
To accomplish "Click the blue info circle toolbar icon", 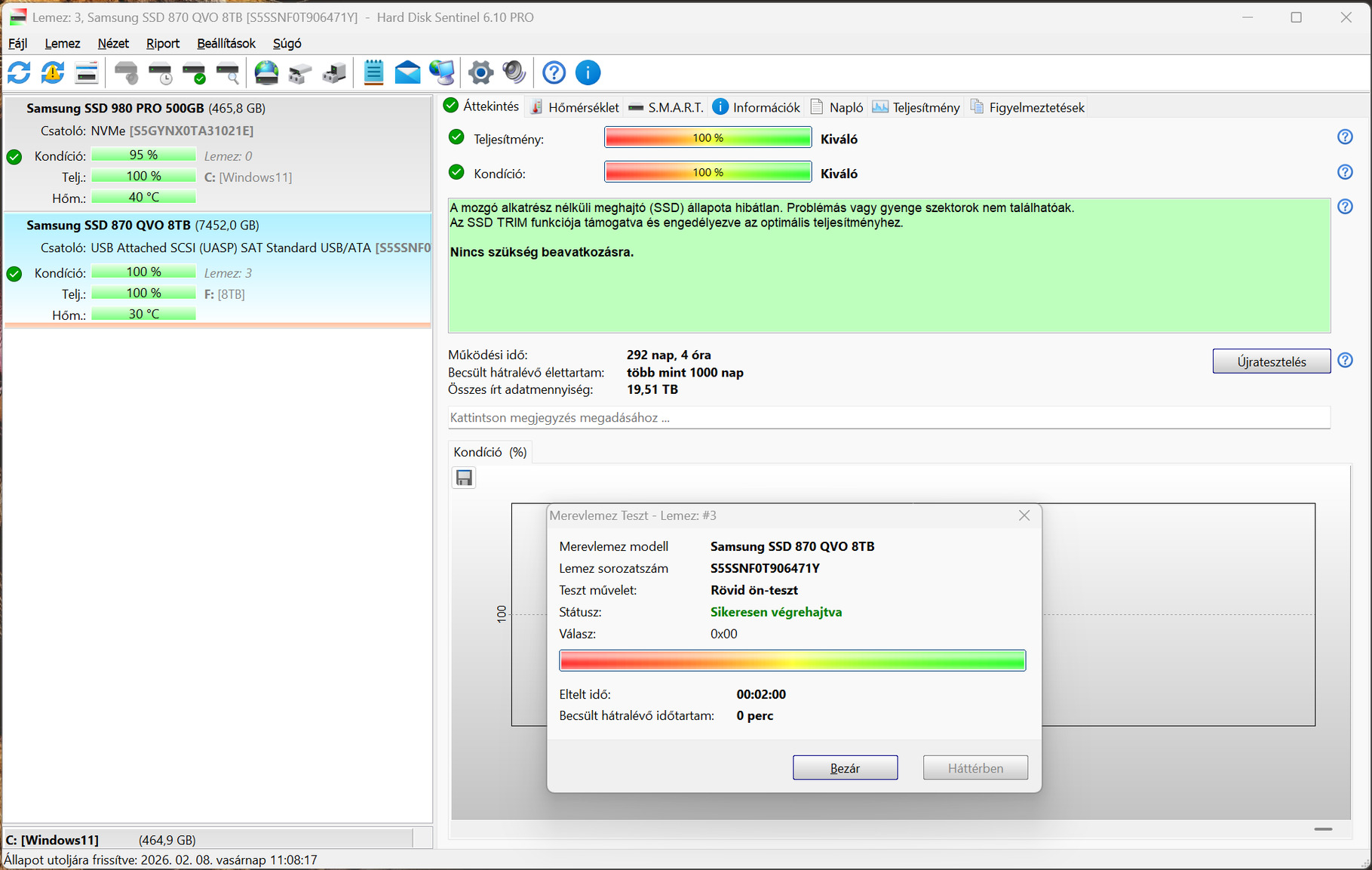I will coord(588,72).
